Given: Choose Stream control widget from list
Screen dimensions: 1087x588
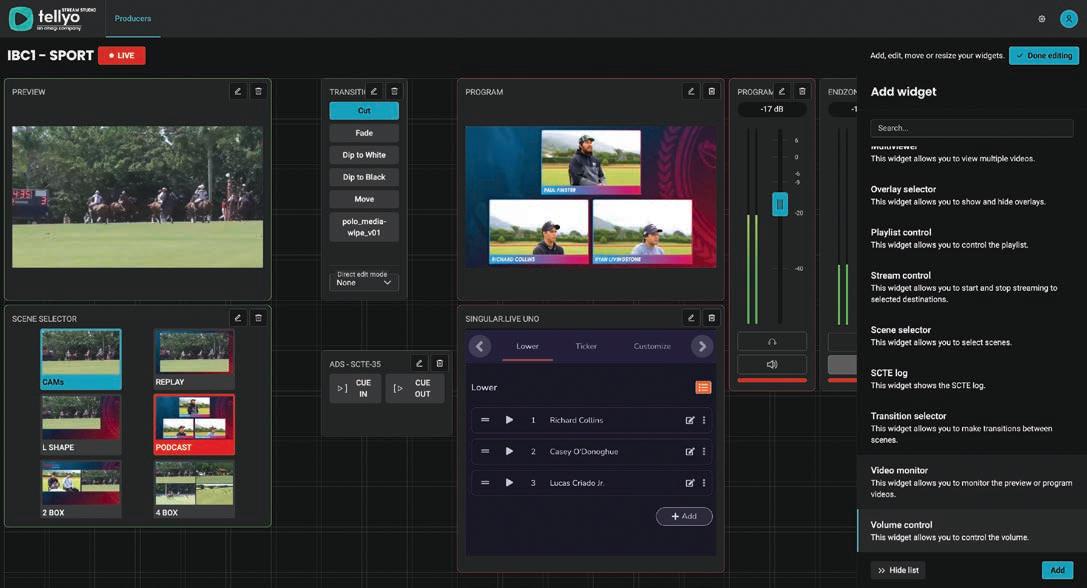Looking at the screenshot, I should [971, 286].
